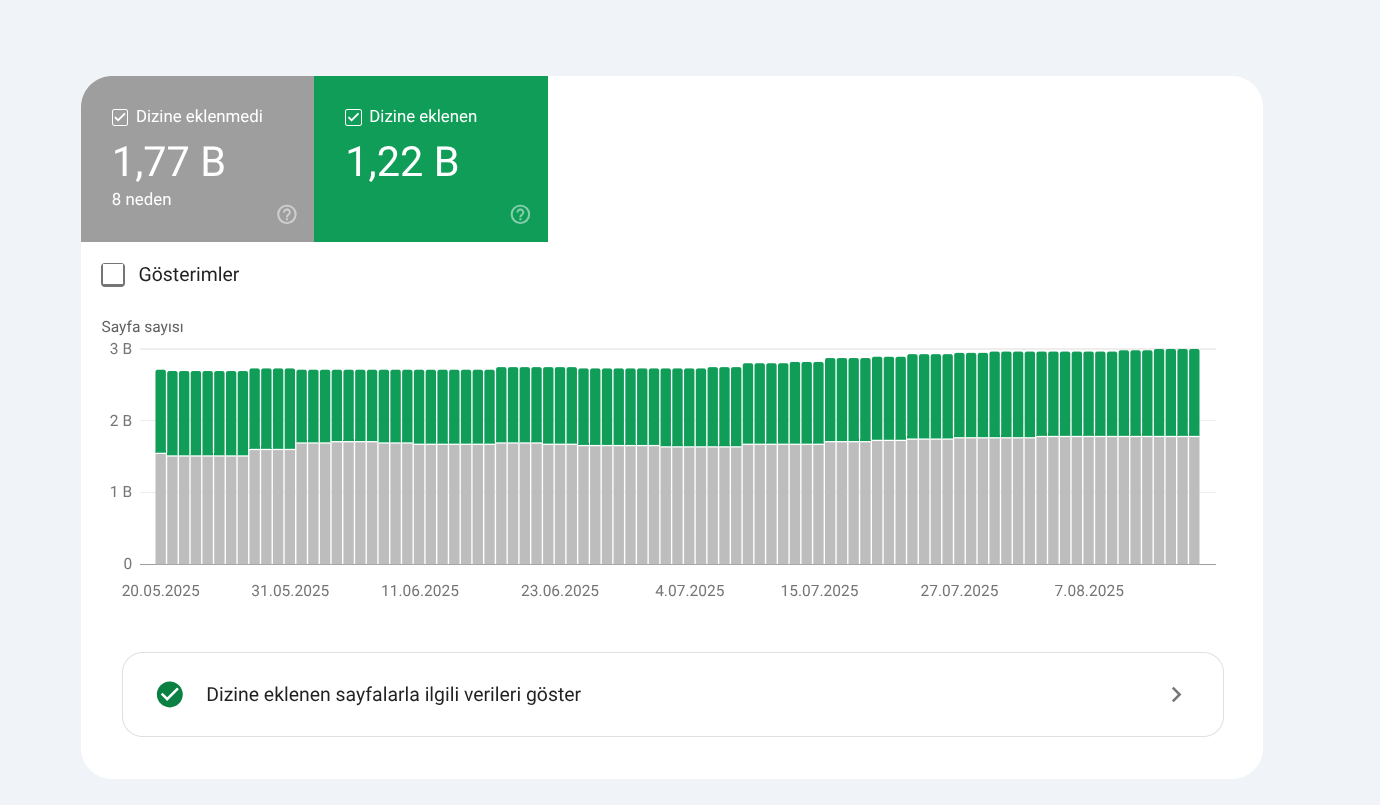Click the 23.06.2025 date axis label
The height and width of the screenshot is (805, 1380).
tap(560, 591)
